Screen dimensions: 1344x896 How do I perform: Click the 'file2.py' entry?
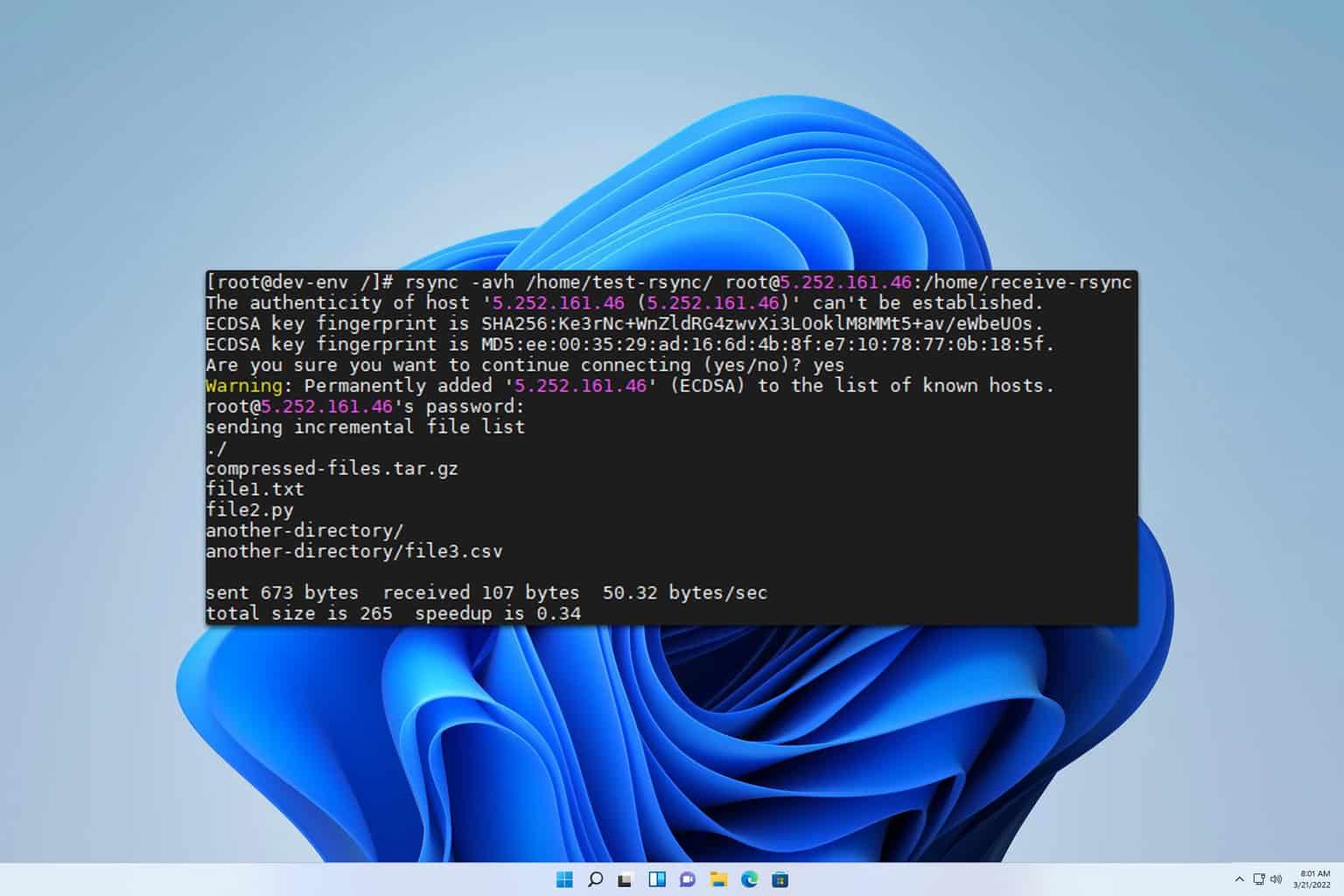tap(249, 510)
